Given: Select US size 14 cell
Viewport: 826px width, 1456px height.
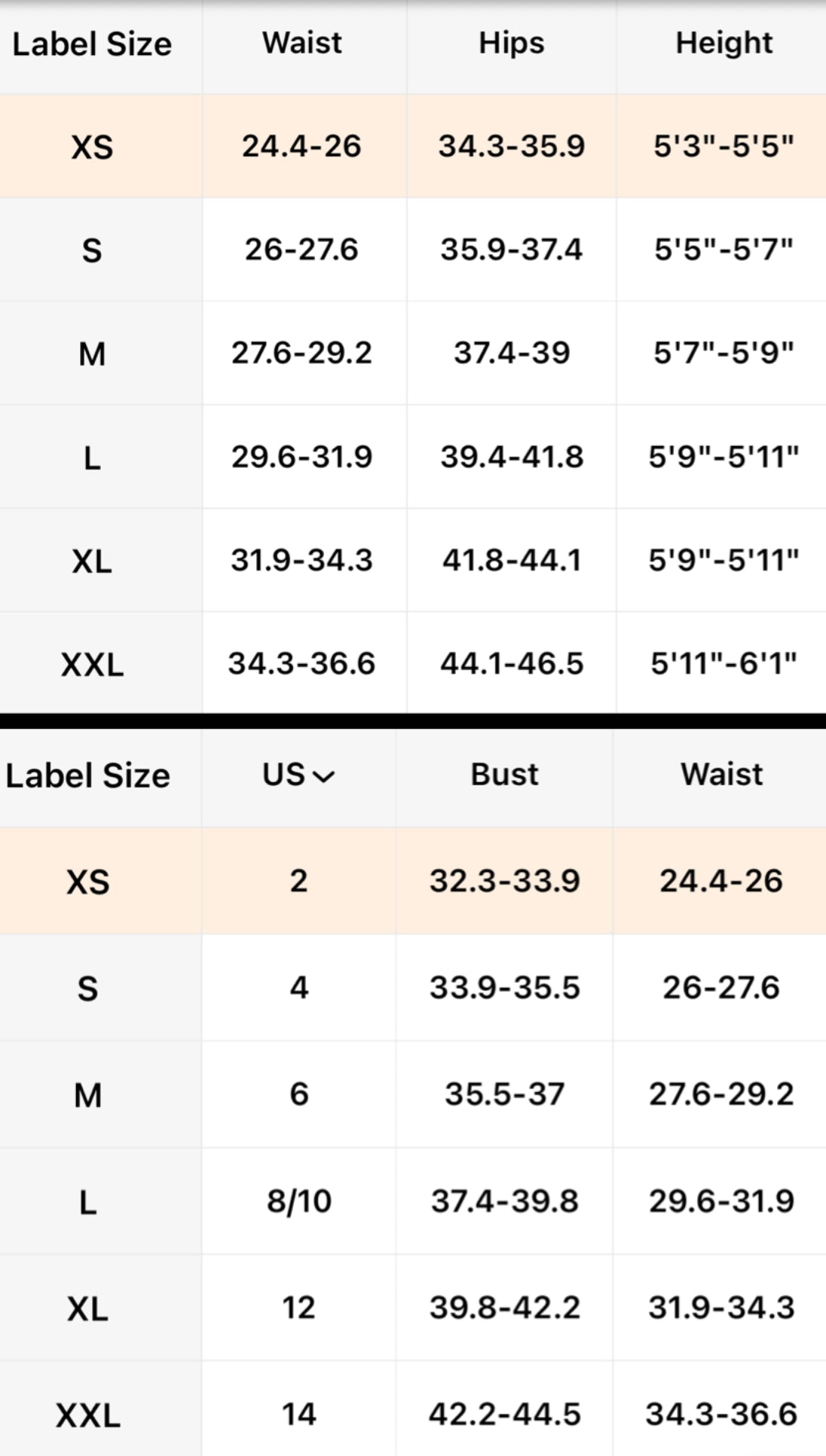Looking at the screenshot, I should (298, 1415).
